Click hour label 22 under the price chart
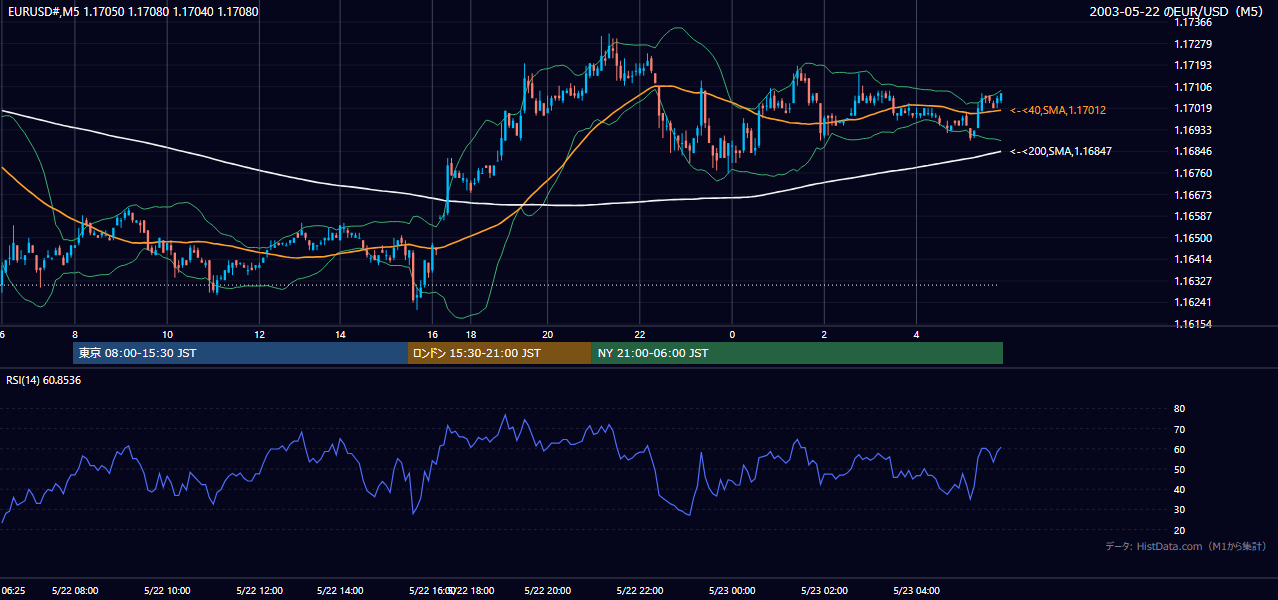 coord(640,334)
